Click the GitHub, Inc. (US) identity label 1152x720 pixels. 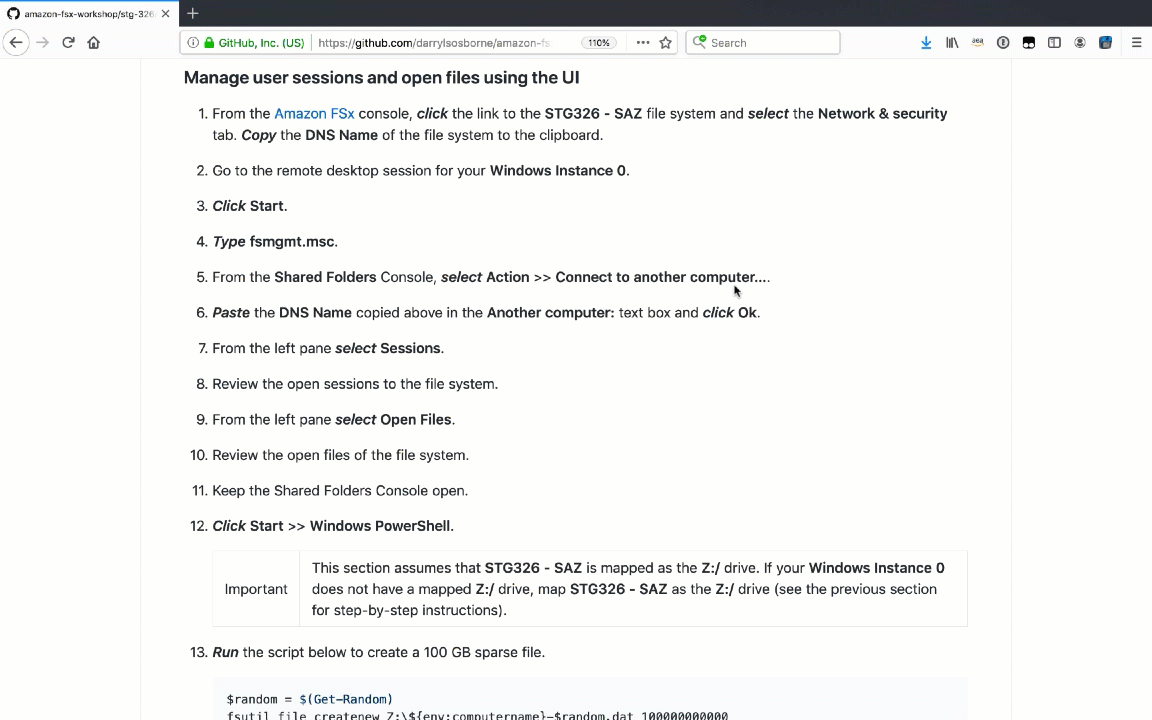261,43
